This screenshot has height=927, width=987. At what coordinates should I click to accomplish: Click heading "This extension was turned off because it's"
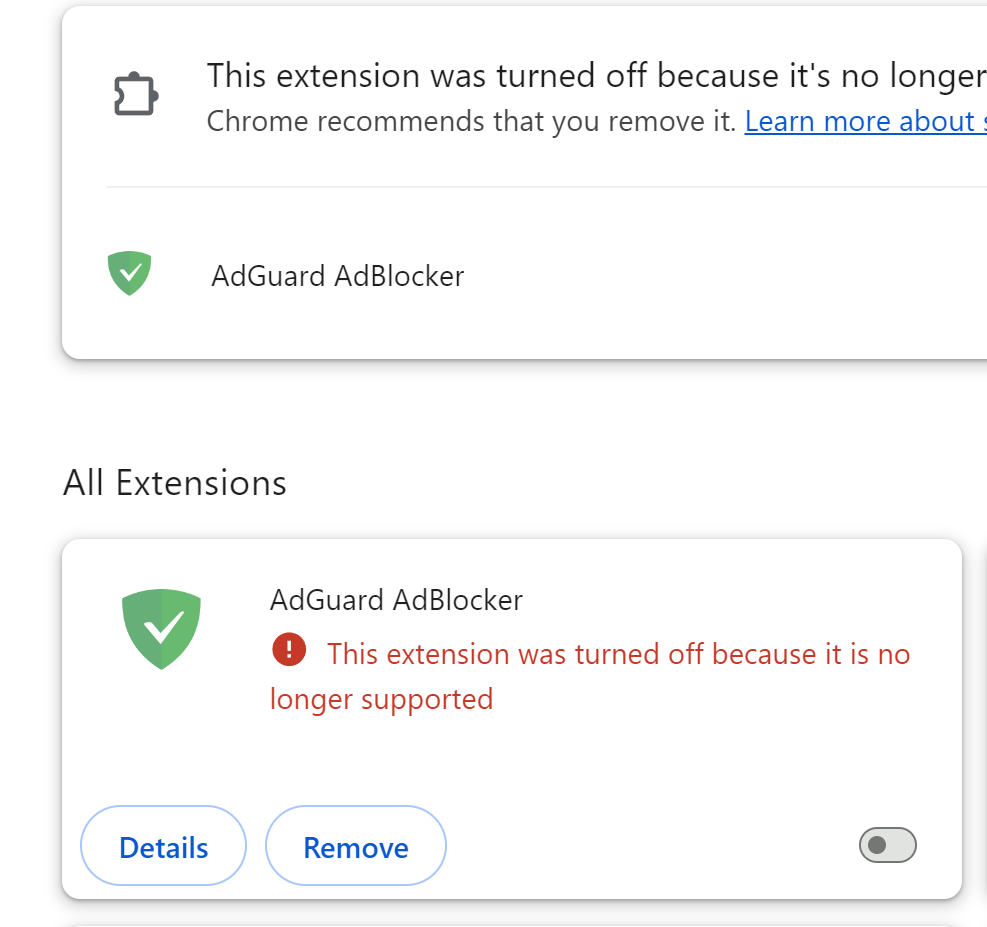pyautogui.click(x=596, y=76)
